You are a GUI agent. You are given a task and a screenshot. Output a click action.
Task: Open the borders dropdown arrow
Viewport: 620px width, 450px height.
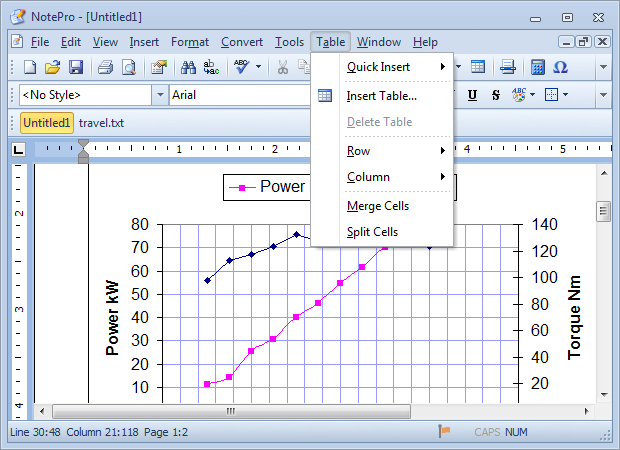(x=565, y=95)
